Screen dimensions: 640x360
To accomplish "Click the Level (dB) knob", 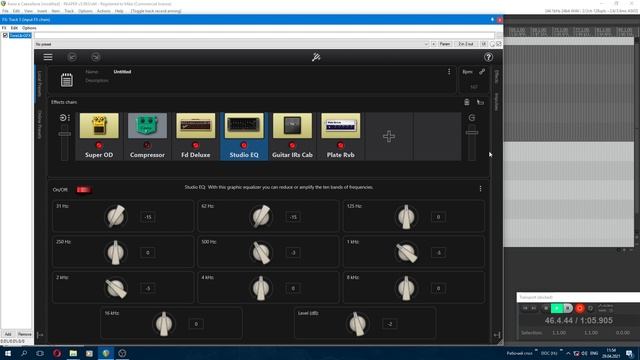I will [358, 324].
